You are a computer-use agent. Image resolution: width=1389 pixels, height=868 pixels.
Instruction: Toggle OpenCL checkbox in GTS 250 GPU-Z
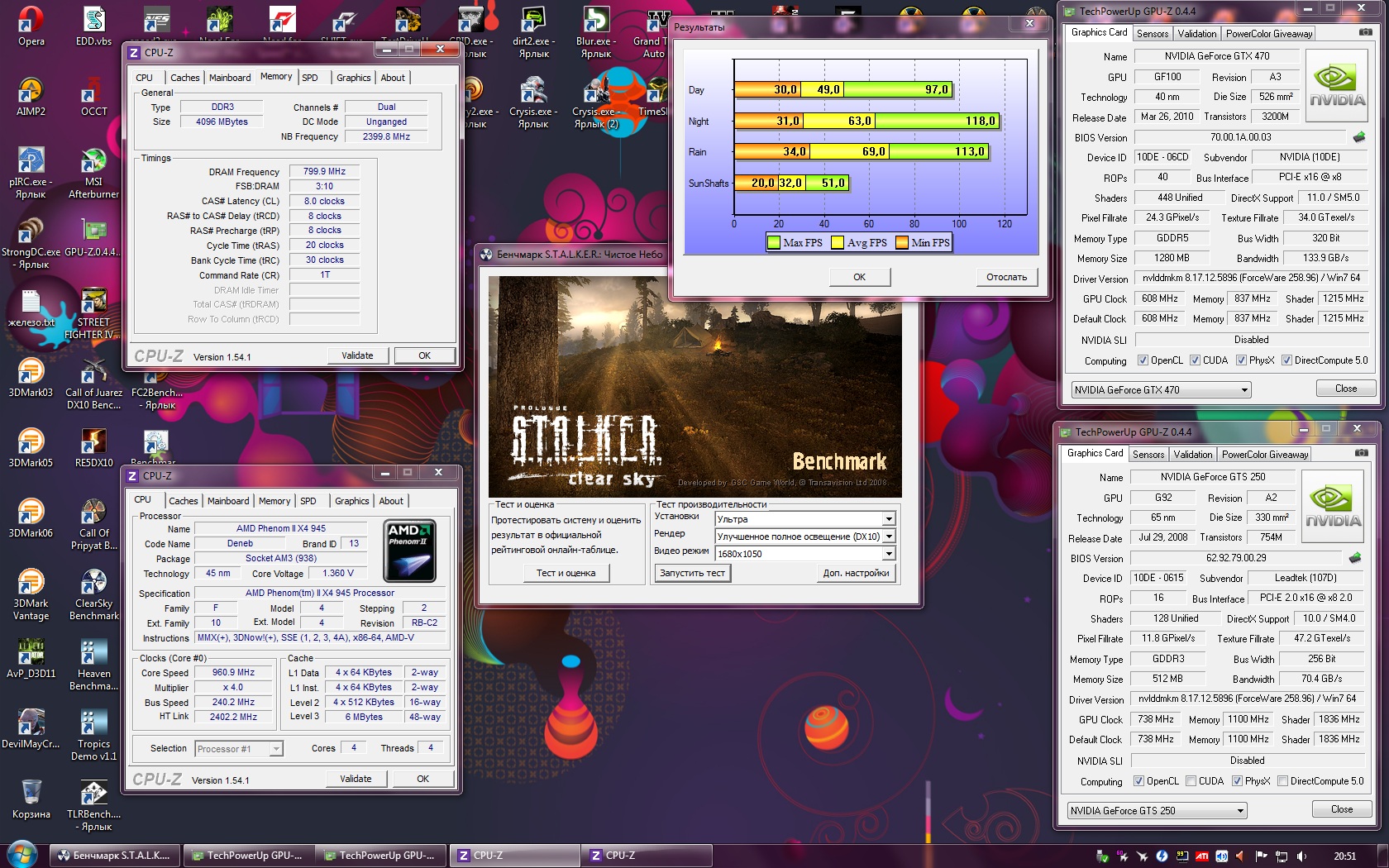tap(1138, 781)
